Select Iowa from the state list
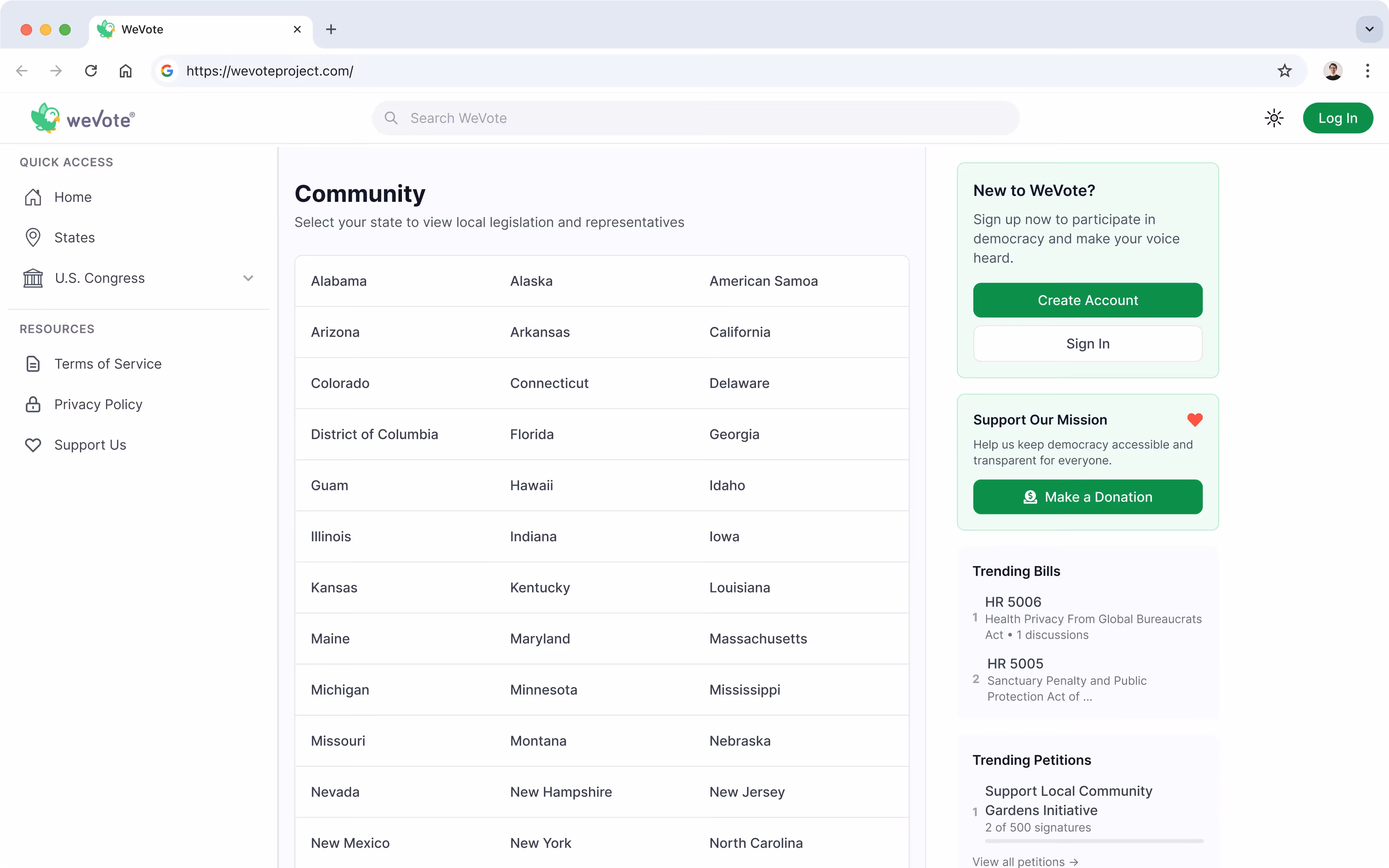This screenshot has width=1389, height=868. pos(724,537)
